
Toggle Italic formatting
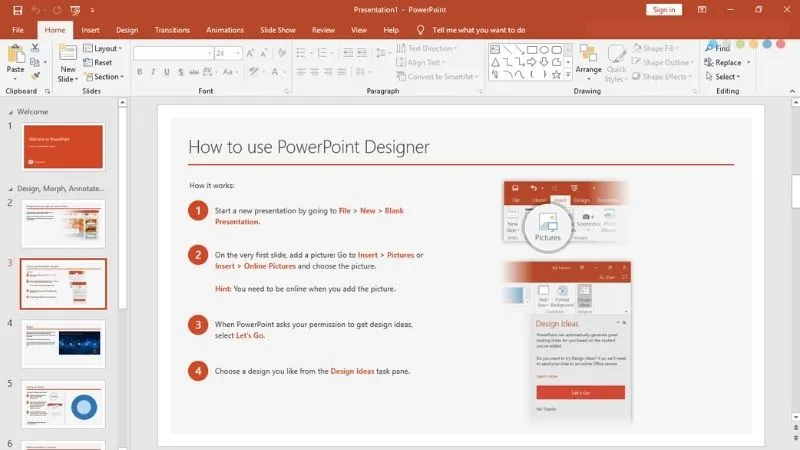pyautogui.click(x=153, y=72)
